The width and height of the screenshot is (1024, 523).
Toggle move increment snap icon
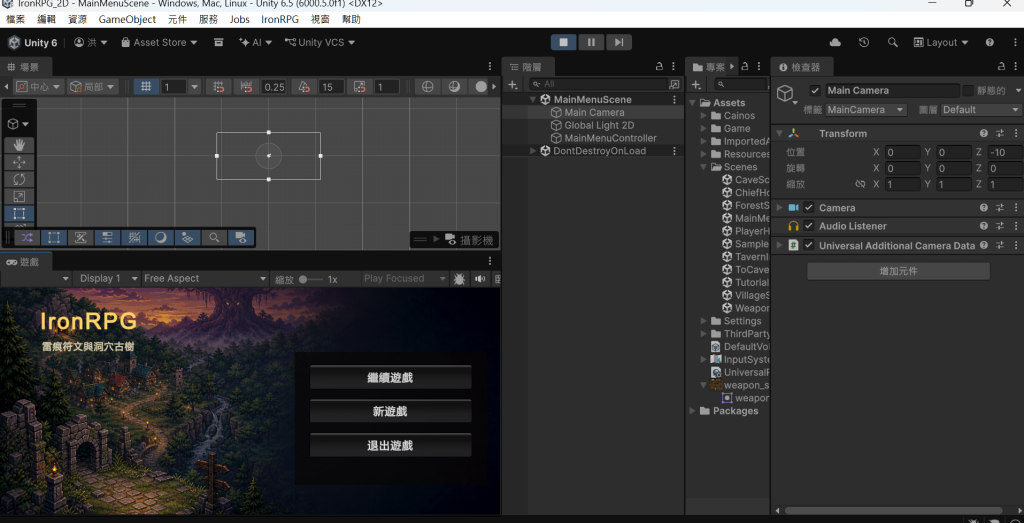247,86
